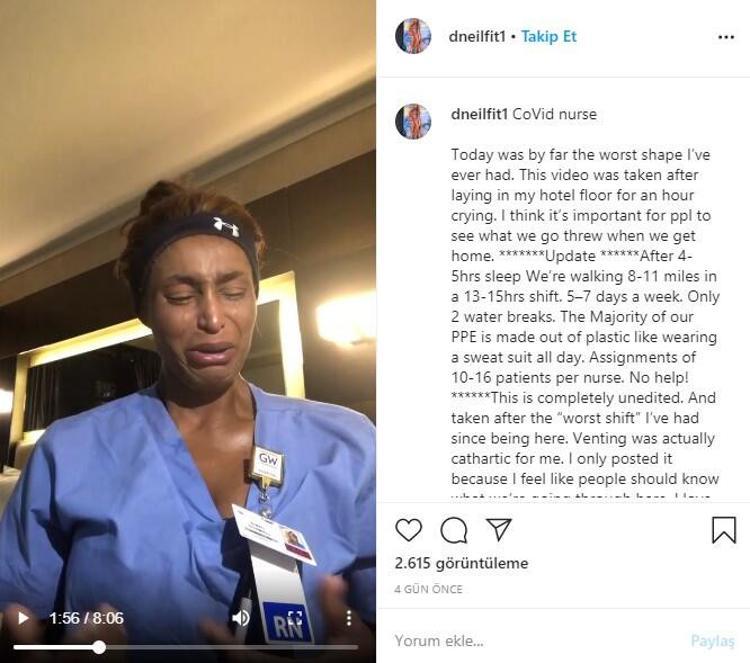Seek the video using the progress bar
This screenshot has height=663, width=750.
click(x=186, y=647)
